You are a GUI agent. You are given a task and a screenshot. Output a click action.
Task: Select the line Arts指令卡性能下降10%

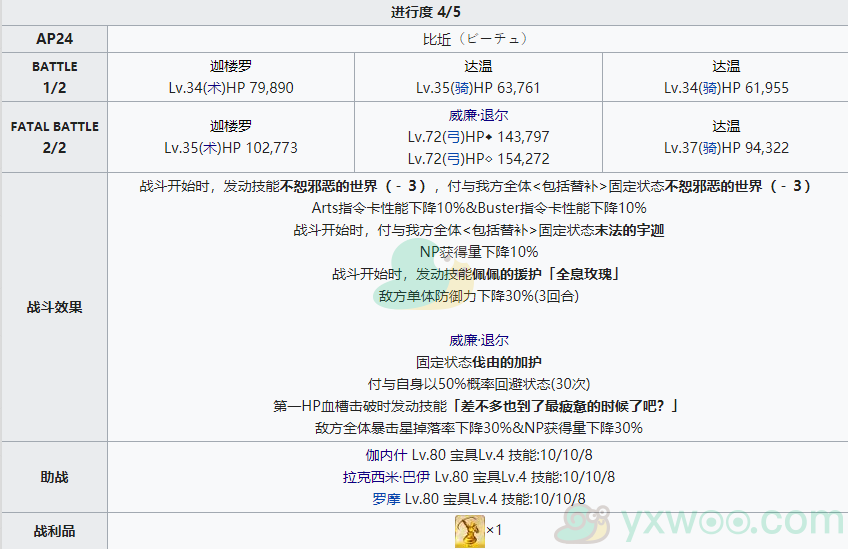pos(479,208)
